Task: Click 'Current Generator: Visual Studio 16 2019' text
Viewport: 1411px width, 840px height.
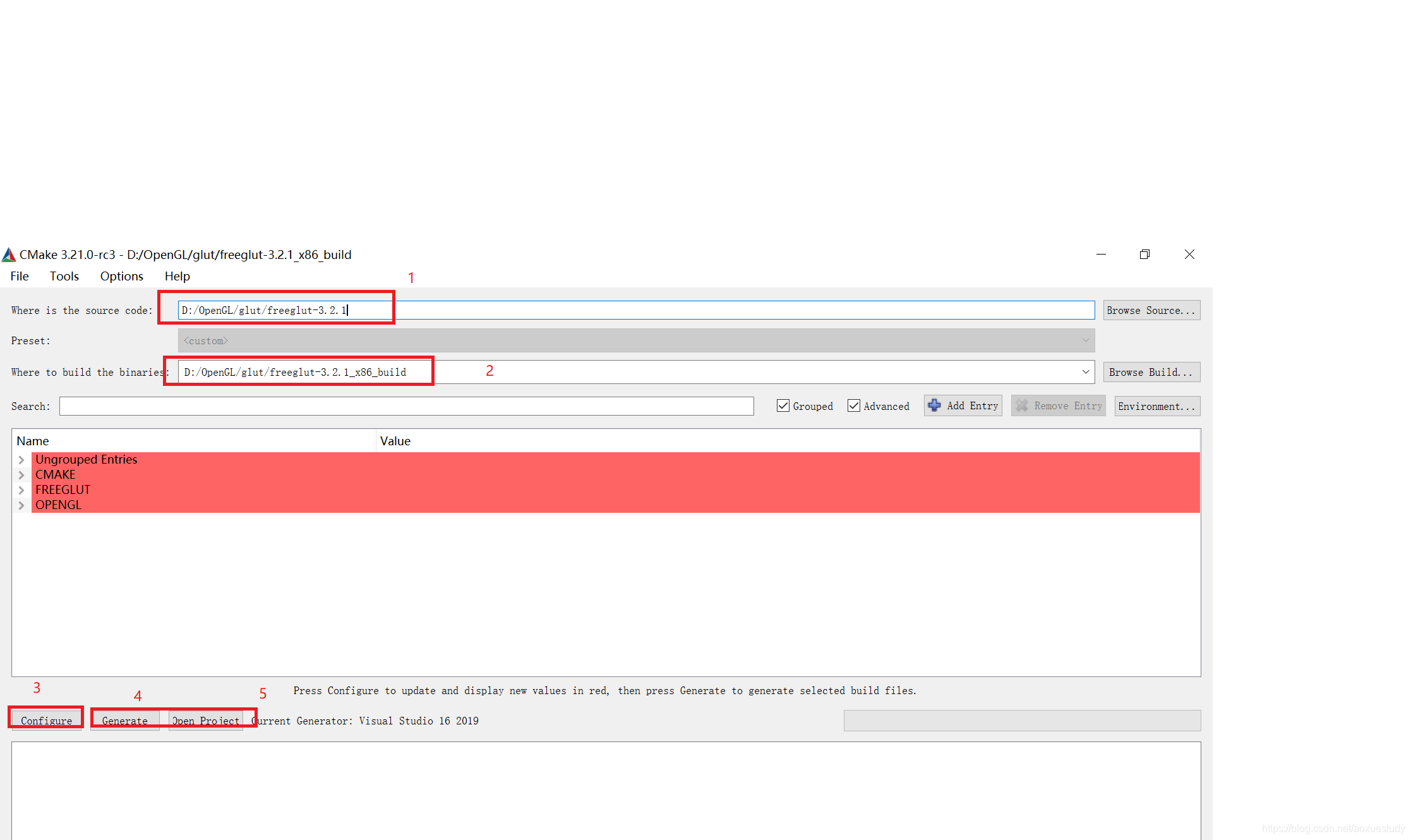Action: click(x=365, y=721)
